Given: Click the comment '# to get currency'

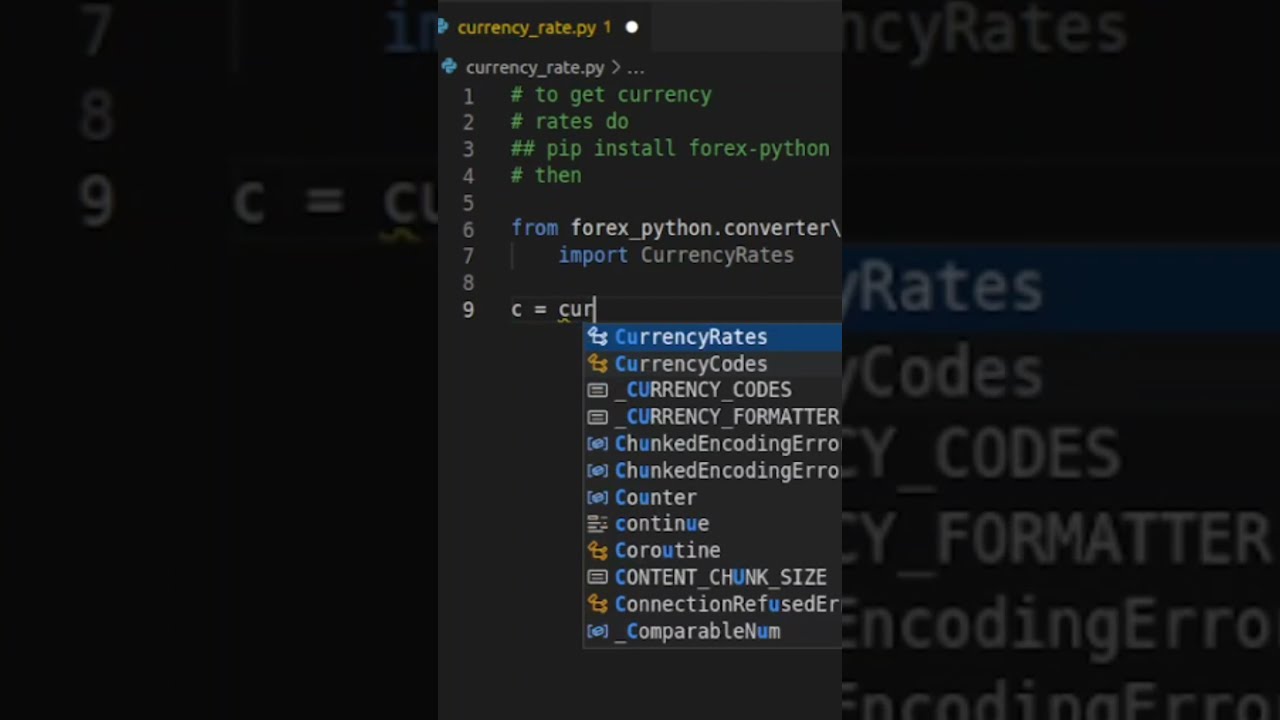Looking at the screenshot, I should point(611,95).
